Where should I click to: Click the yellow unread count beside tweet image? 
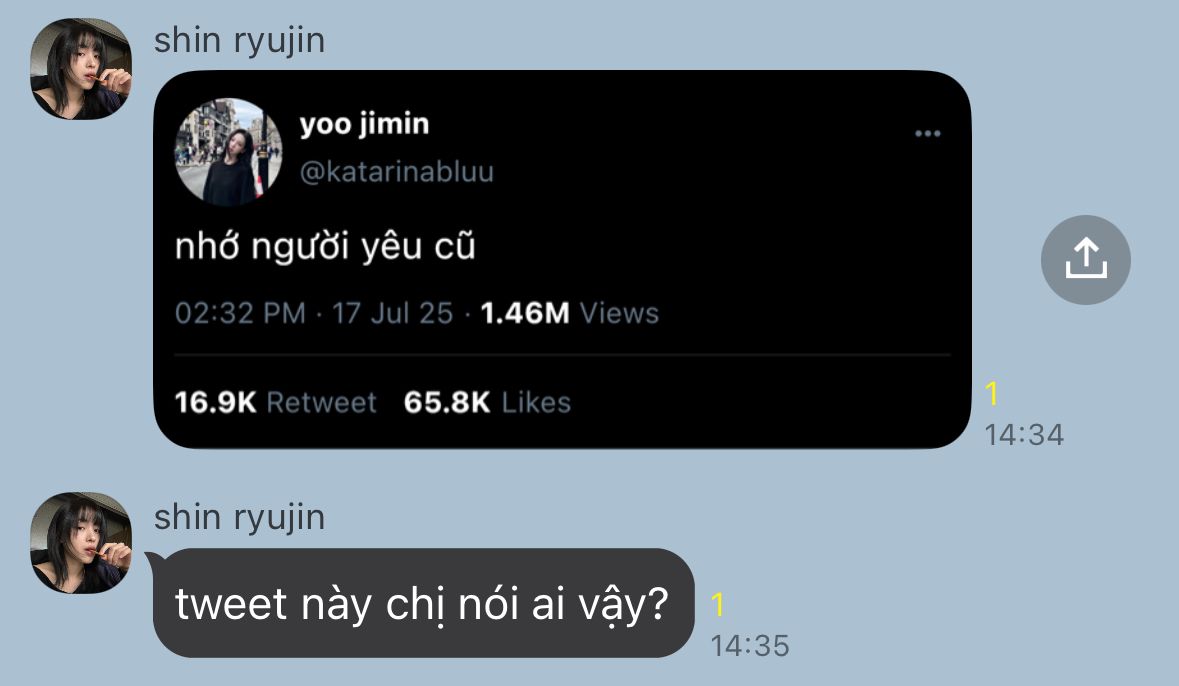(992, 394)
